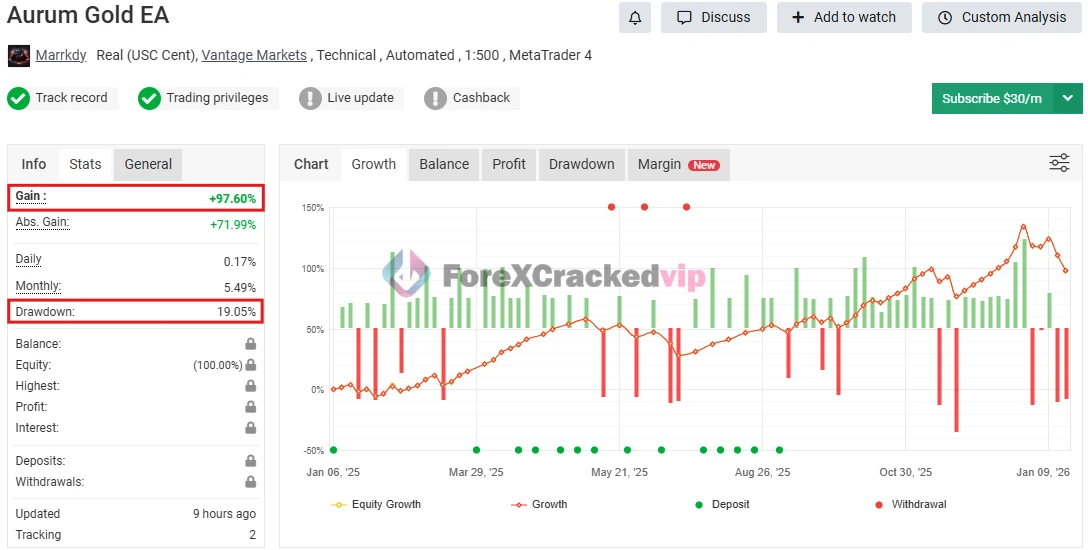The width and height of the screenshot is (1088, 550).
Task: Select the Margin chart tab
Action: pos(679,164)
